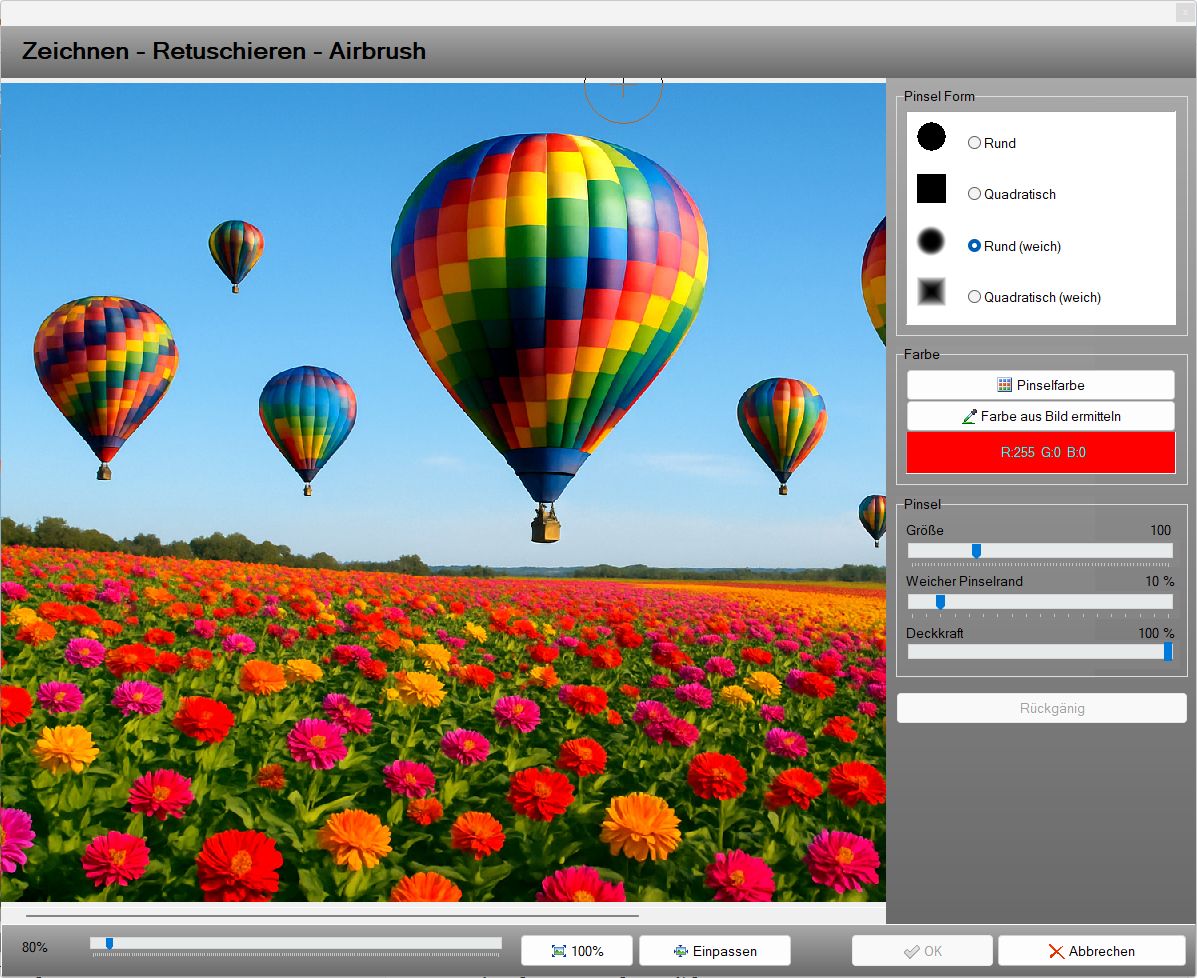This screenshot has height=978, width=1197.
Task: Select the Rund radio button
Action: click(974, 143)
